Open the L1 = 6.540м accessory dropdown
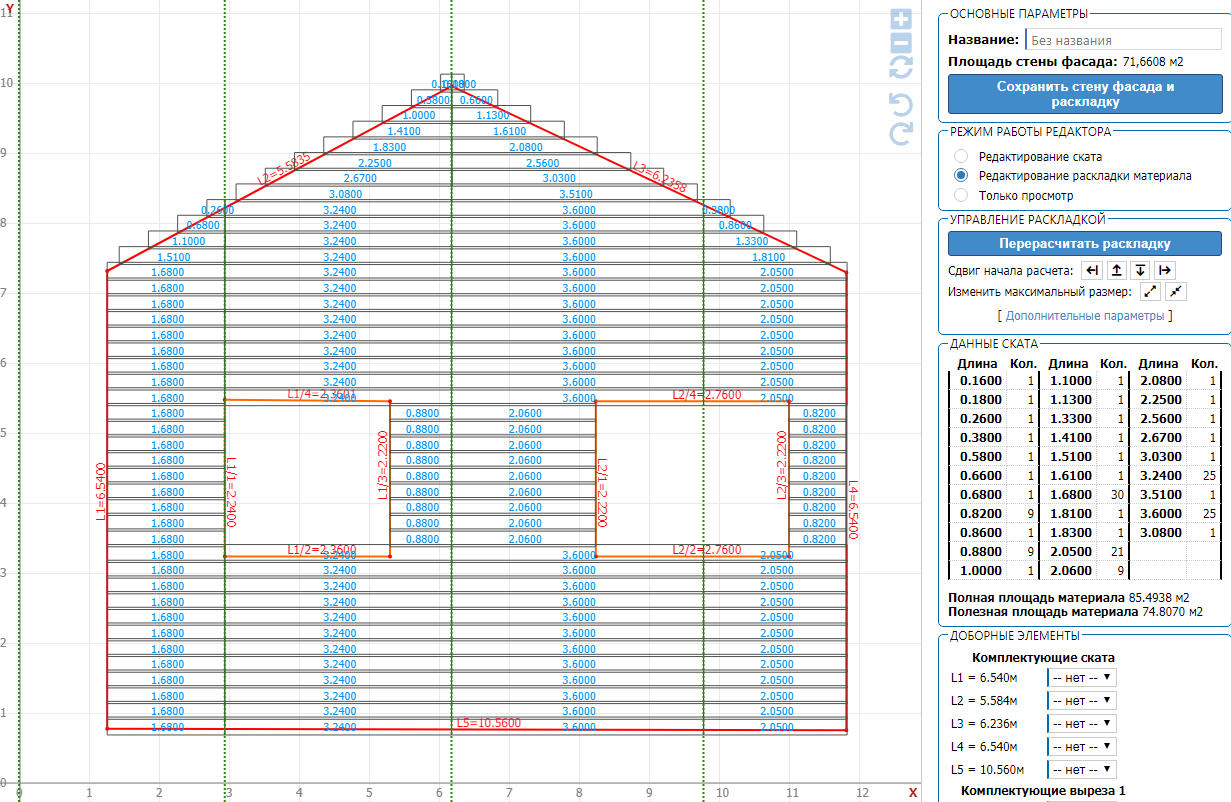The width and height of the screenshot is (1231, 802). [x=1082, y=677]
